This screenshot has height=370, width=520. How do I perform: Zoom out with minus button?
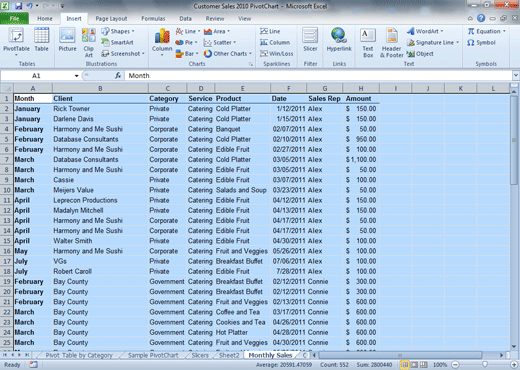pyautogui.click(x=456, y=365)
